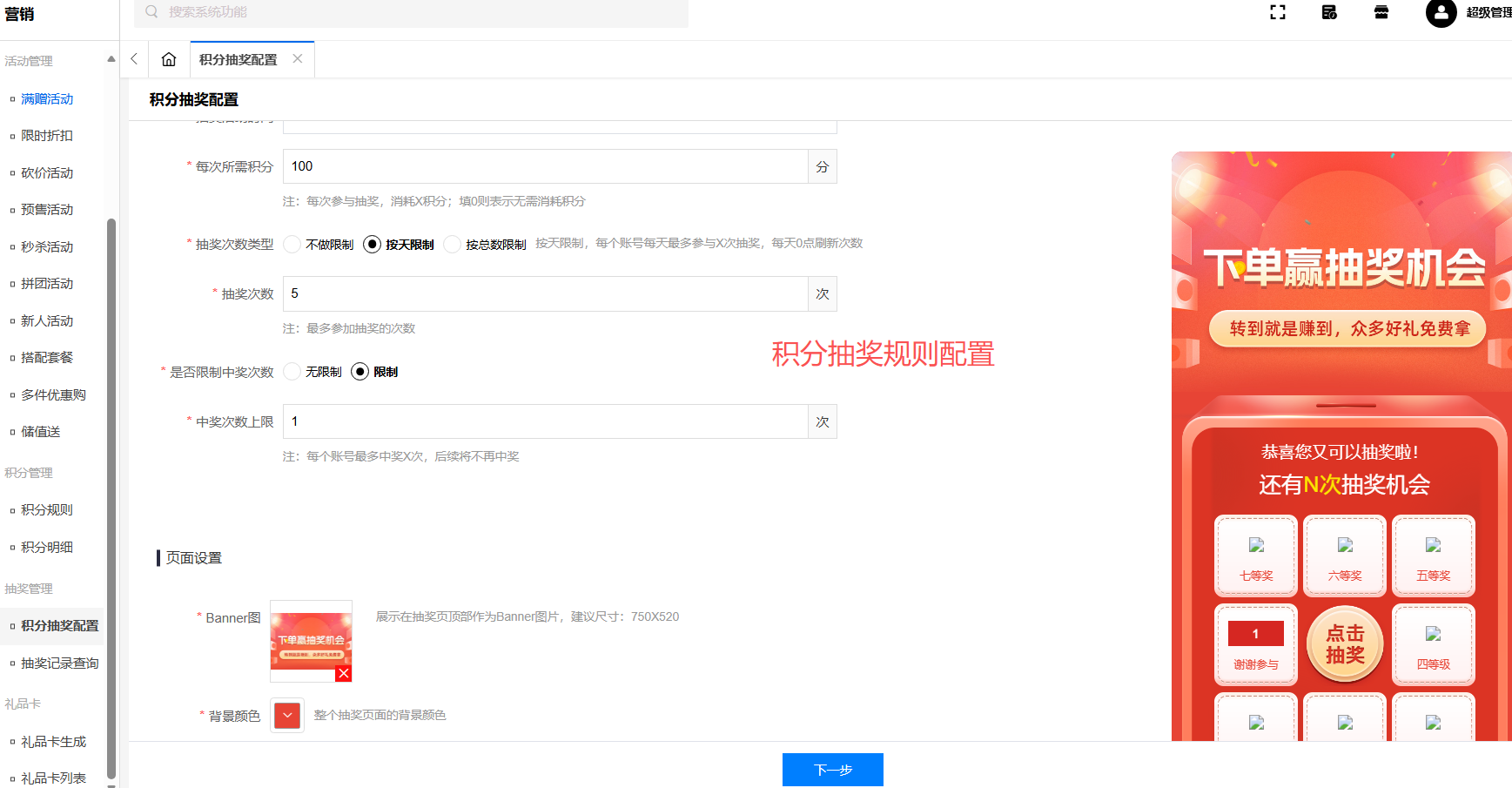Image resolution: width=1512 pixels, height=788 pixels.
Task: Go to the home tab icon
Action: click(169, 59)
